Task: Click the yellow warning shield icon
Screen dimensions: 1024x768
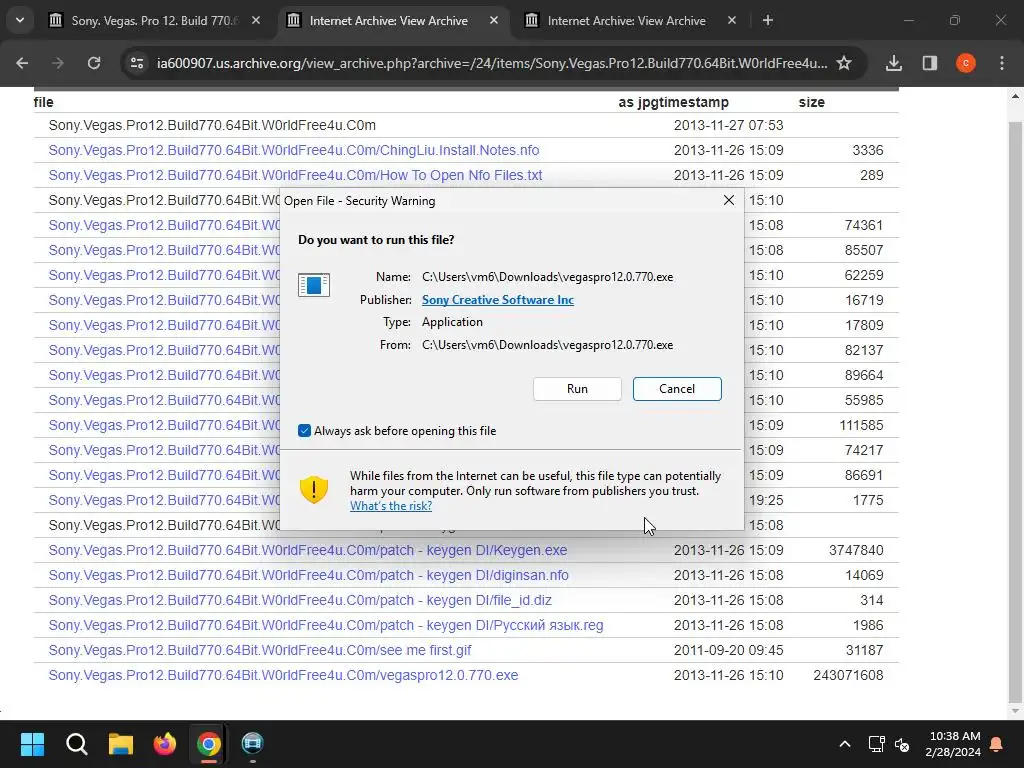Action: click(313, 489)
